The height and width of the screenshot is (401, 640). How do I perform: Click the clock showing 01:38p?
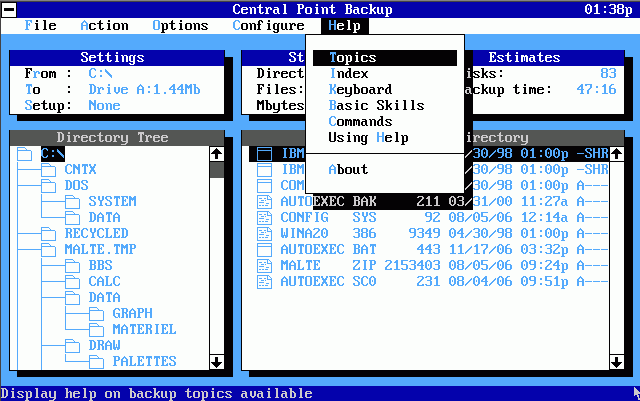click(x=608, y=9)
